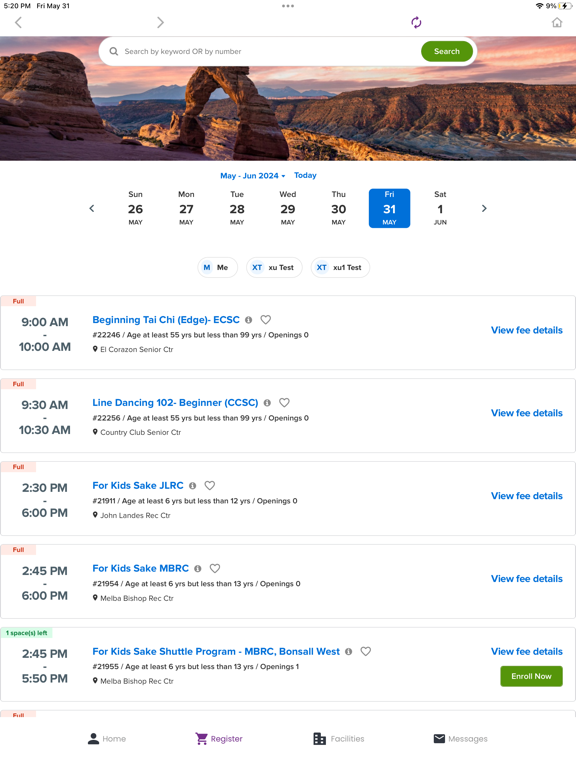Open For Kids Sake Shuttle Program activity
576x768 pixels.
216,651
